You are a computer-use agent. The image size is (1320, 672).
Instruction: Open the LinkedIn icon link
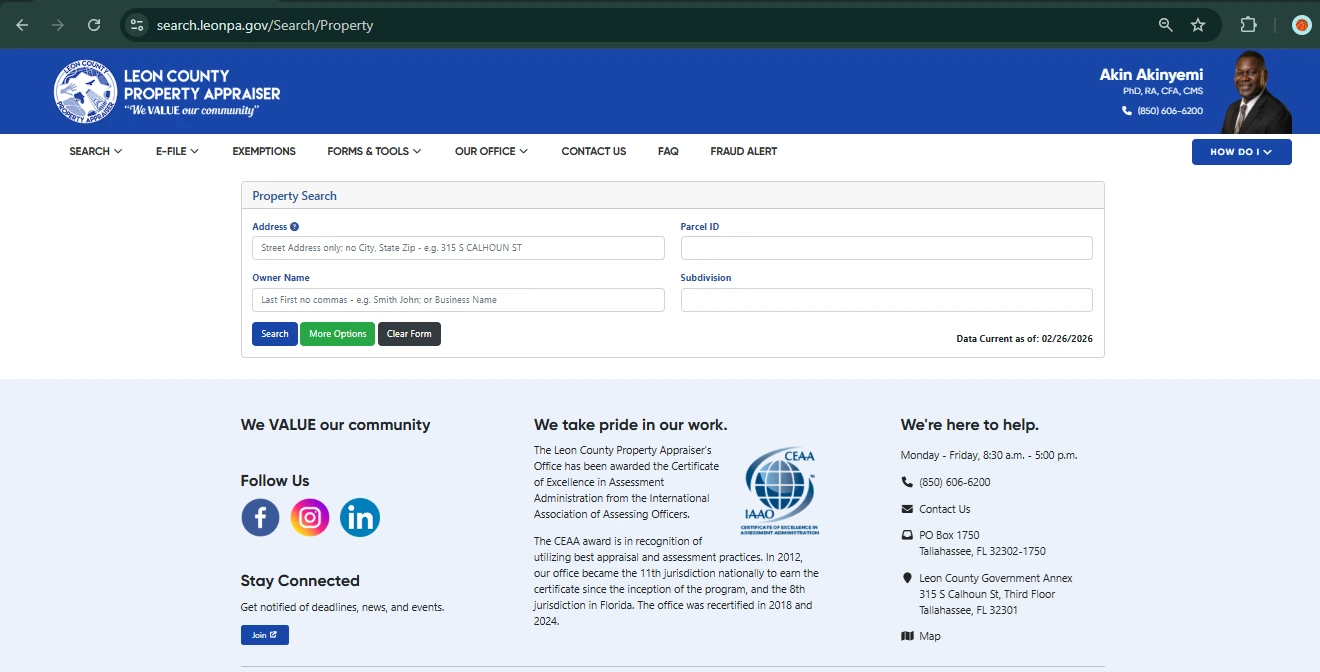(360, 517)
